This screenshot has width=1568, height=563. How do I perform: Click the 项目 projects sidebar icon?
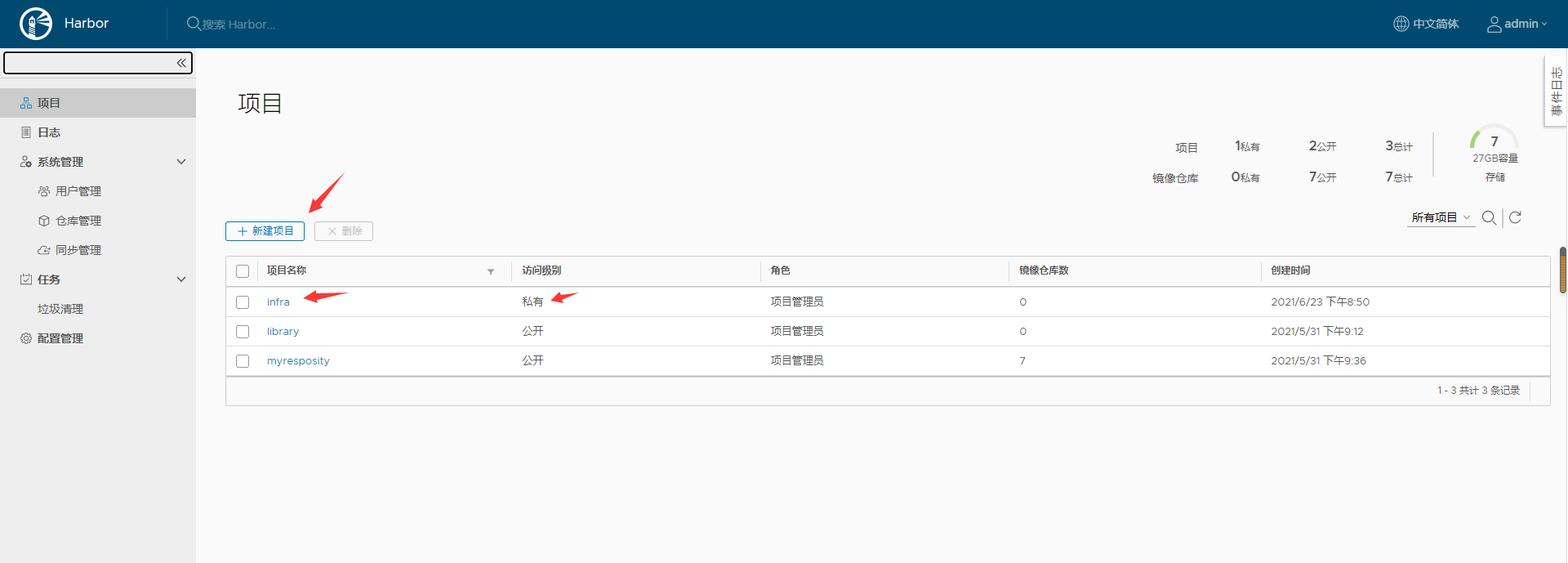26,103
